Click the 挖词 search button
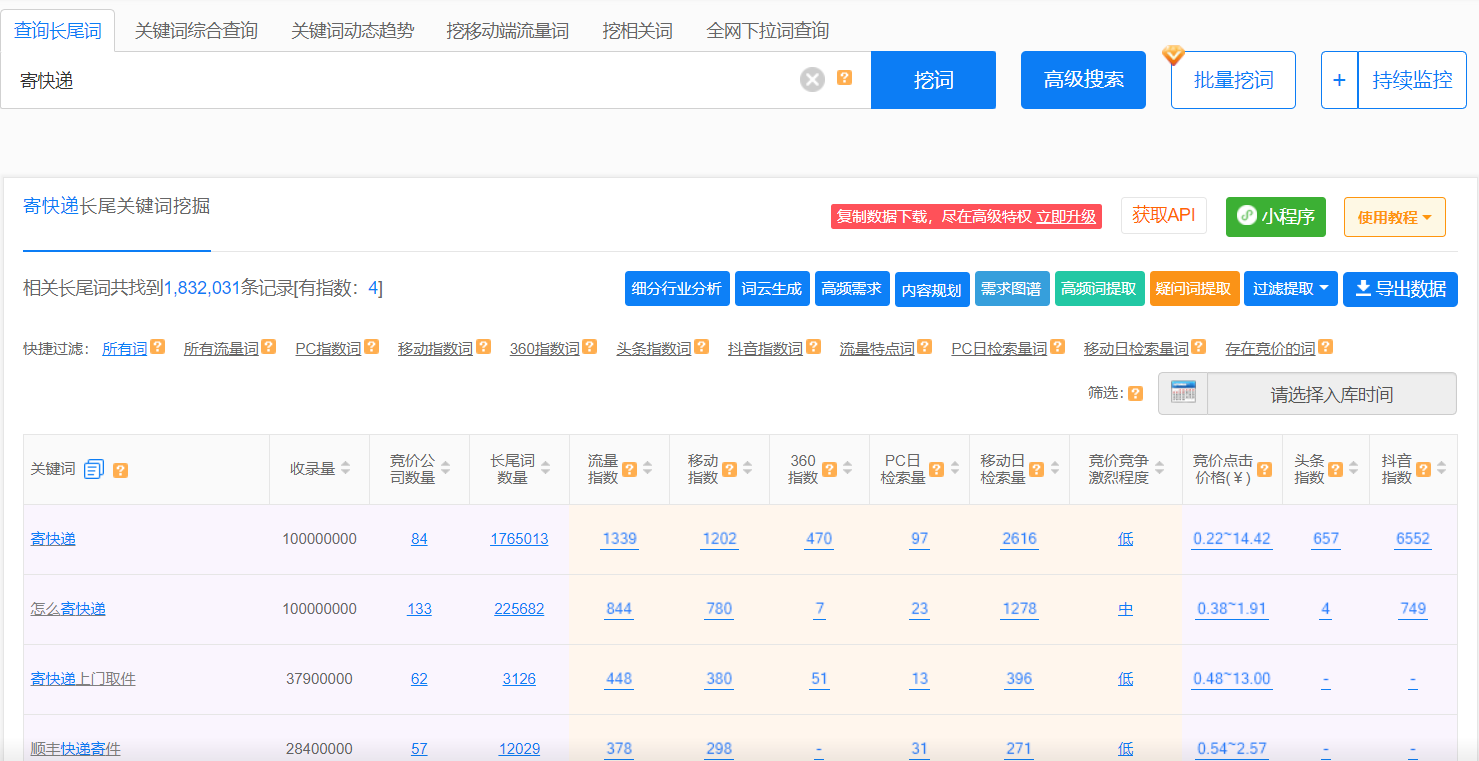 click(x=933, y=80)
